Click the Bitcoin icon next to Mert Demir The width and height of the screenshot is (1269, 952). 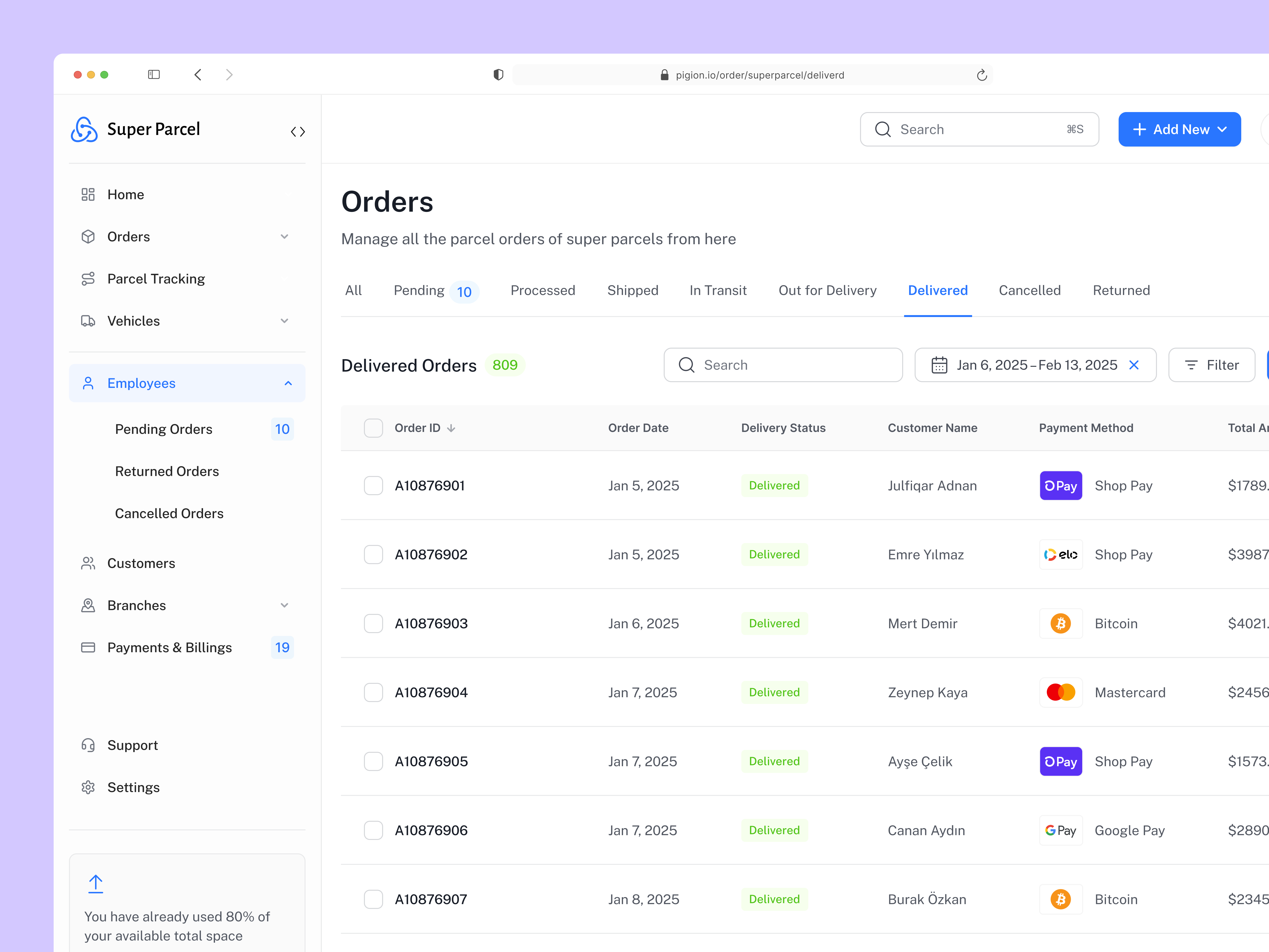pyautogui.click(x=1061, y=623)
